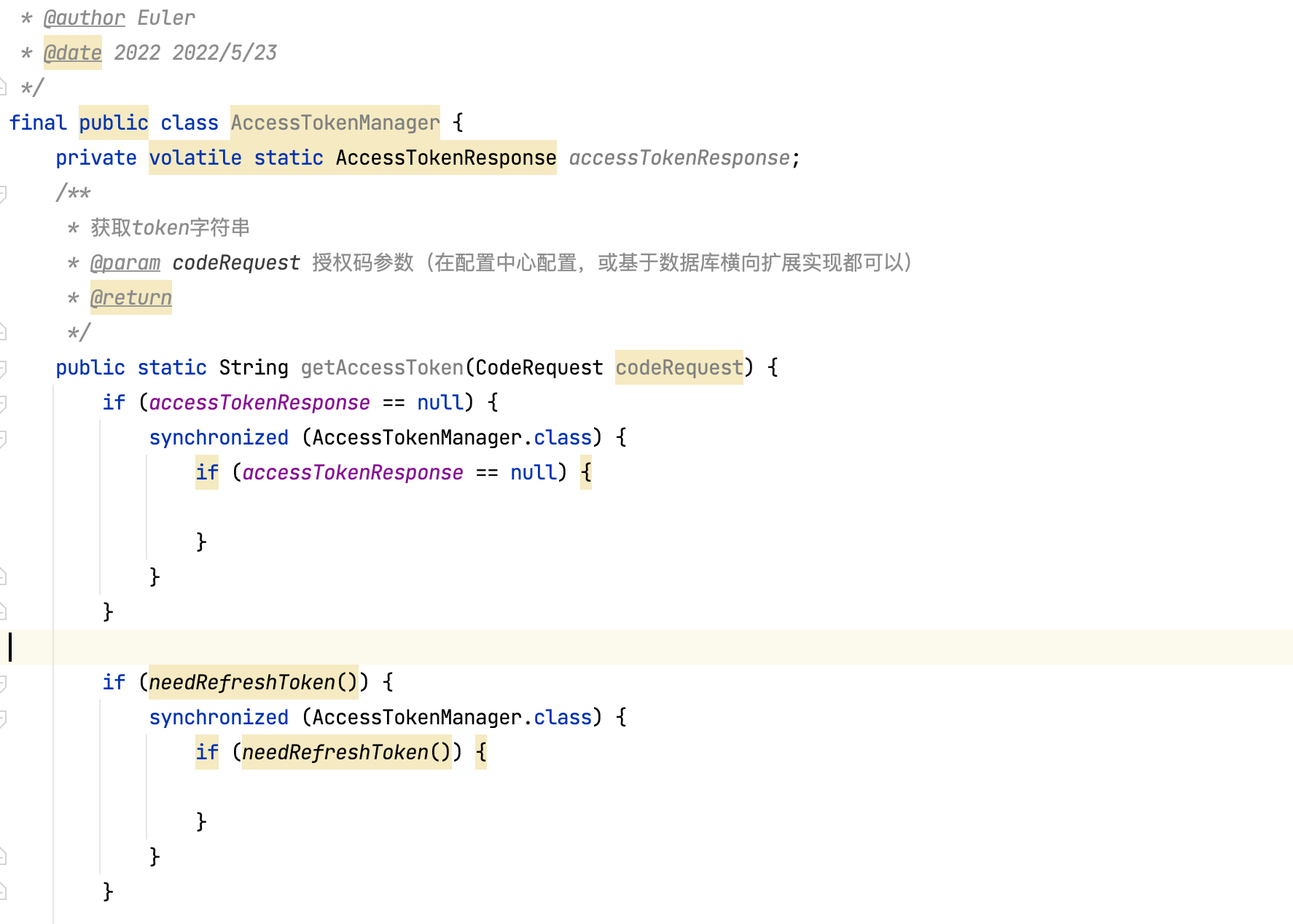
Task: Click the AccessTokenManager class name in declaration
Action: 335,122
